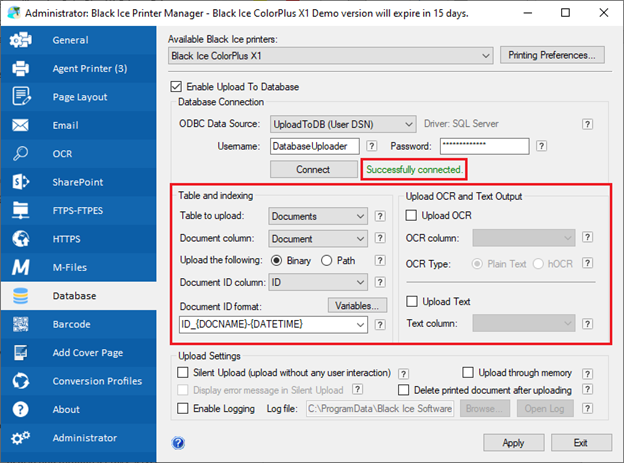The image size is (624, 463).
Task: Check Delete printed document after uploading
Action: pos(404,390)
